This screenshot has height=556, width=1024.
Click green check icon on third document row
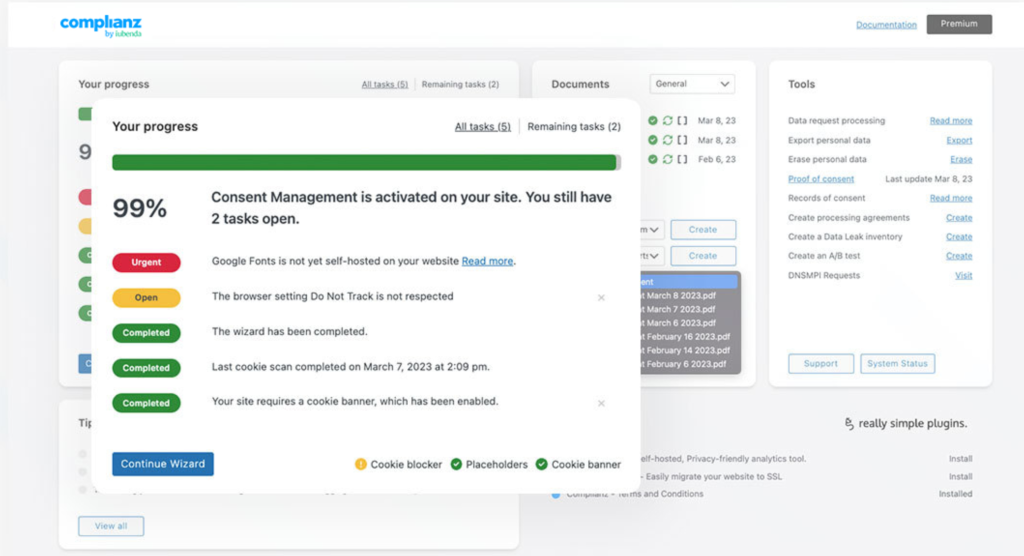coord(653,159)
